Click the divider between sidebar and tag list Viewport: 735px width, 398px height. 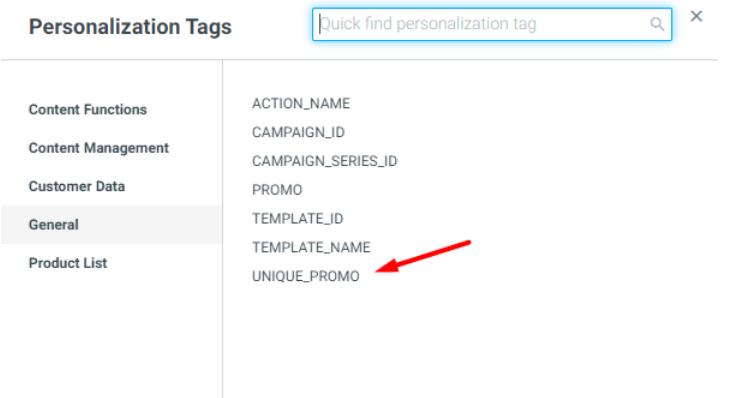pos(223,229)
